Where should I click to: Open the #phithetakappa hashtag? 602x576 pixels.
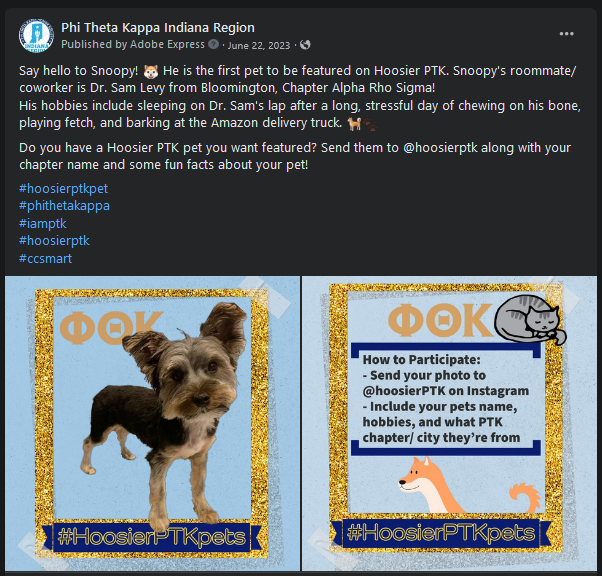click(64, 206)
